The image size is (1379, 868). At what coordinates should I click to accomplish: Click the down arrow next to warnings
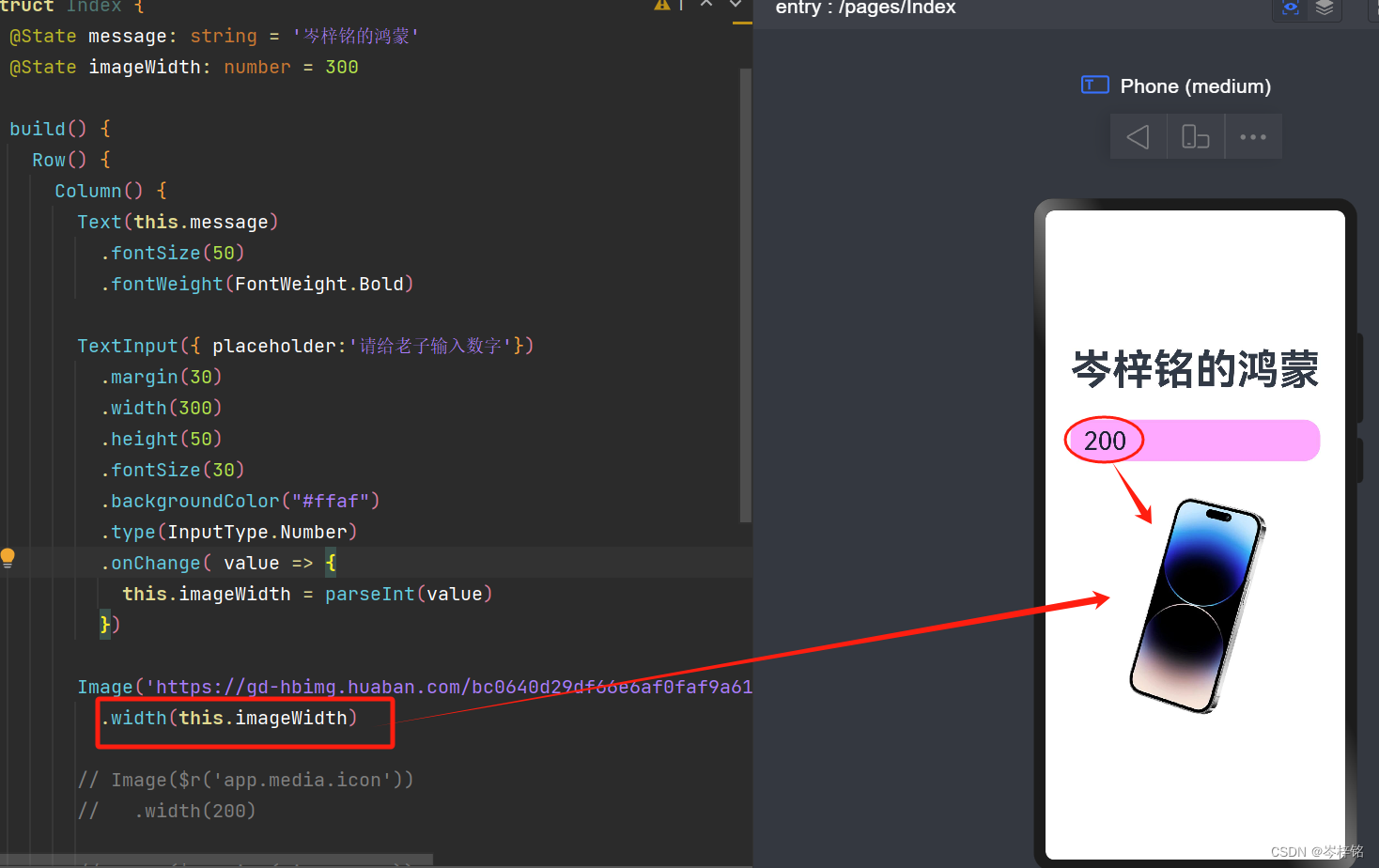coord(736,5)
